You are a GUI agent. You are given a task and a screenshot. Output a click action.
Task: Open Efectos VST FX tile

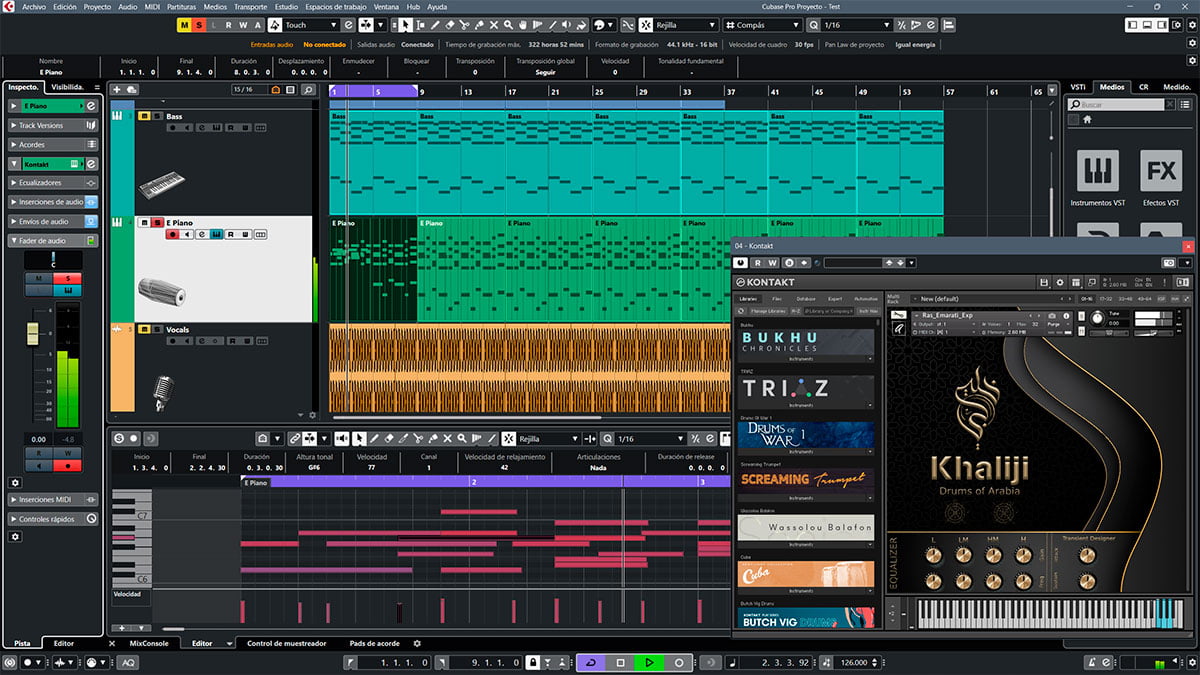click(x=1161, y=170)
